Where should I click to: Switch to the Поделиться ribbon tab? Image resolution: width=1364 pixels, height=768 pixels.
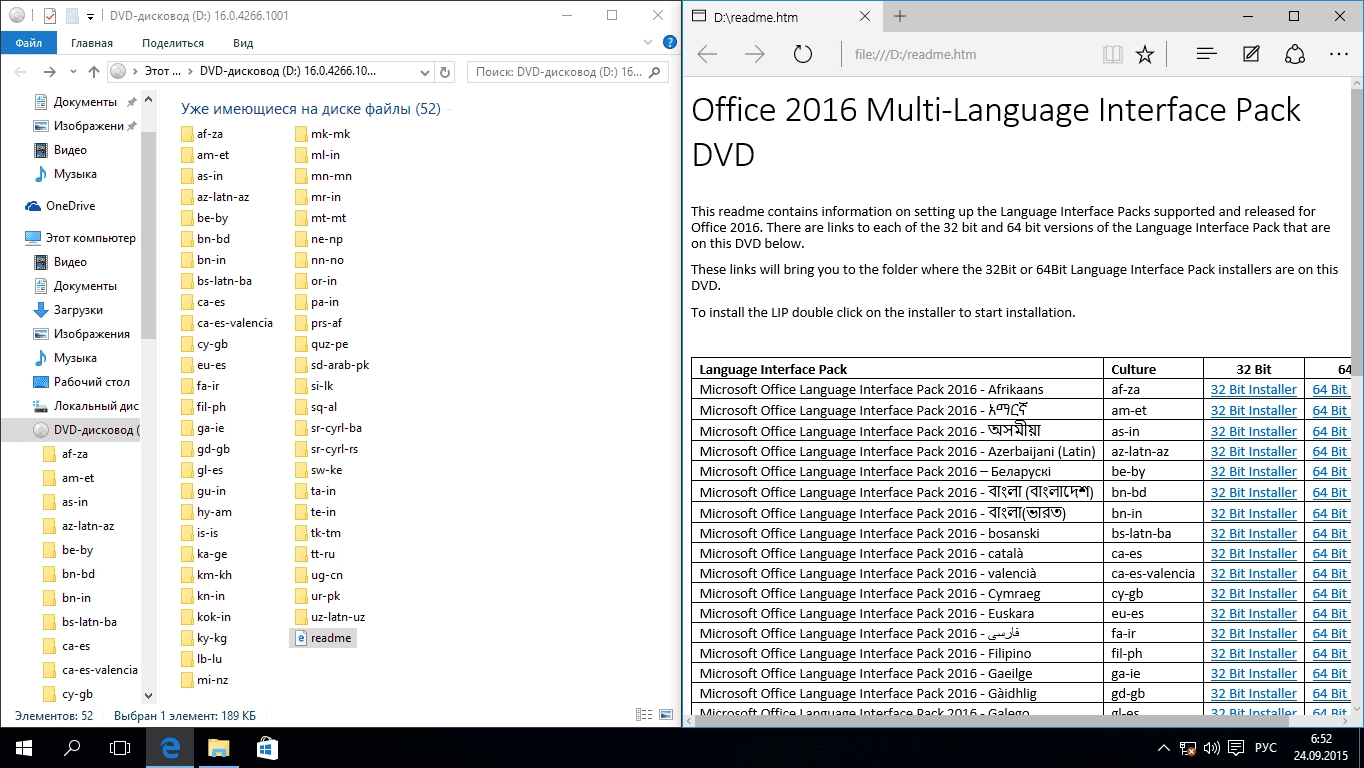click(x=173, y=43)
